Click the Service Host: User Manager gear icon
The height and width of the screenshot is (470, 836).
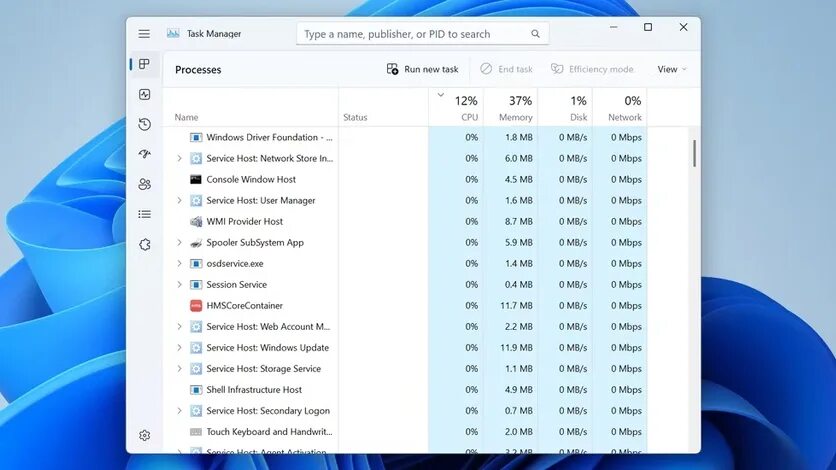[x=196, y=200]
